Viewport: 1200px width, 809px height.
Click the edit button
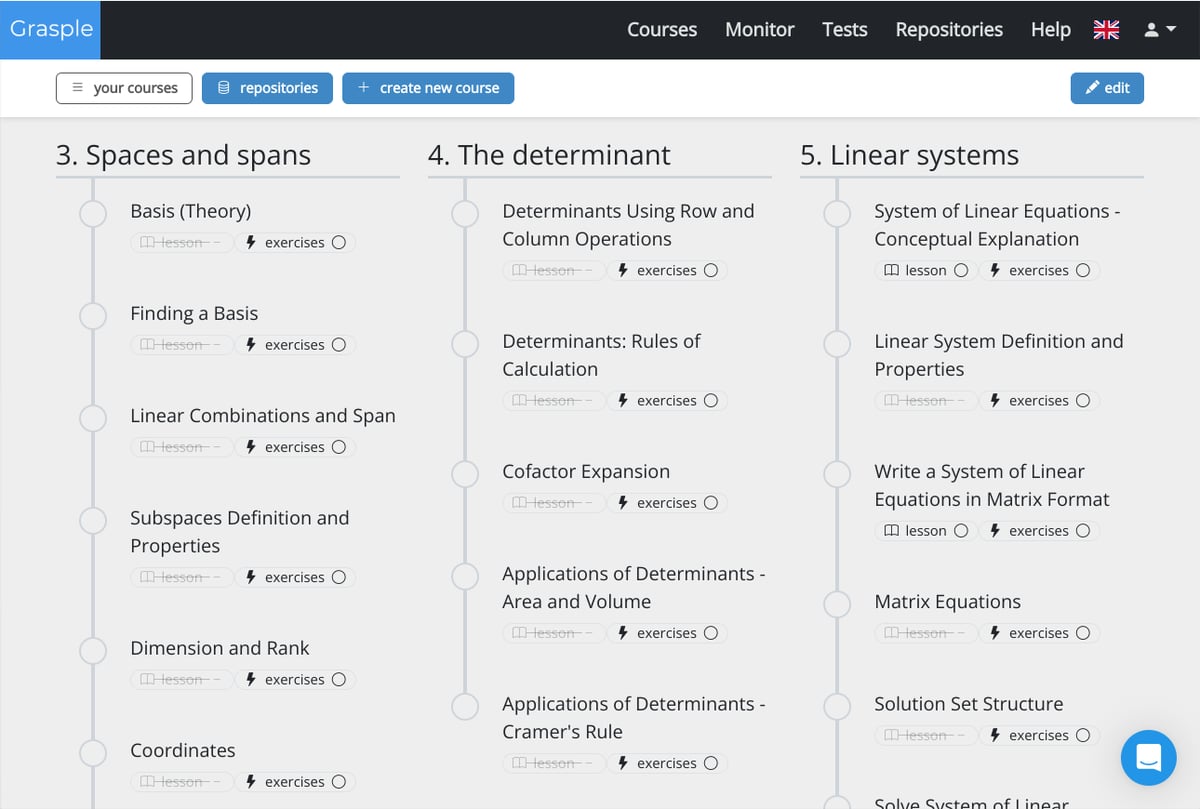(x=1106, y=88)
